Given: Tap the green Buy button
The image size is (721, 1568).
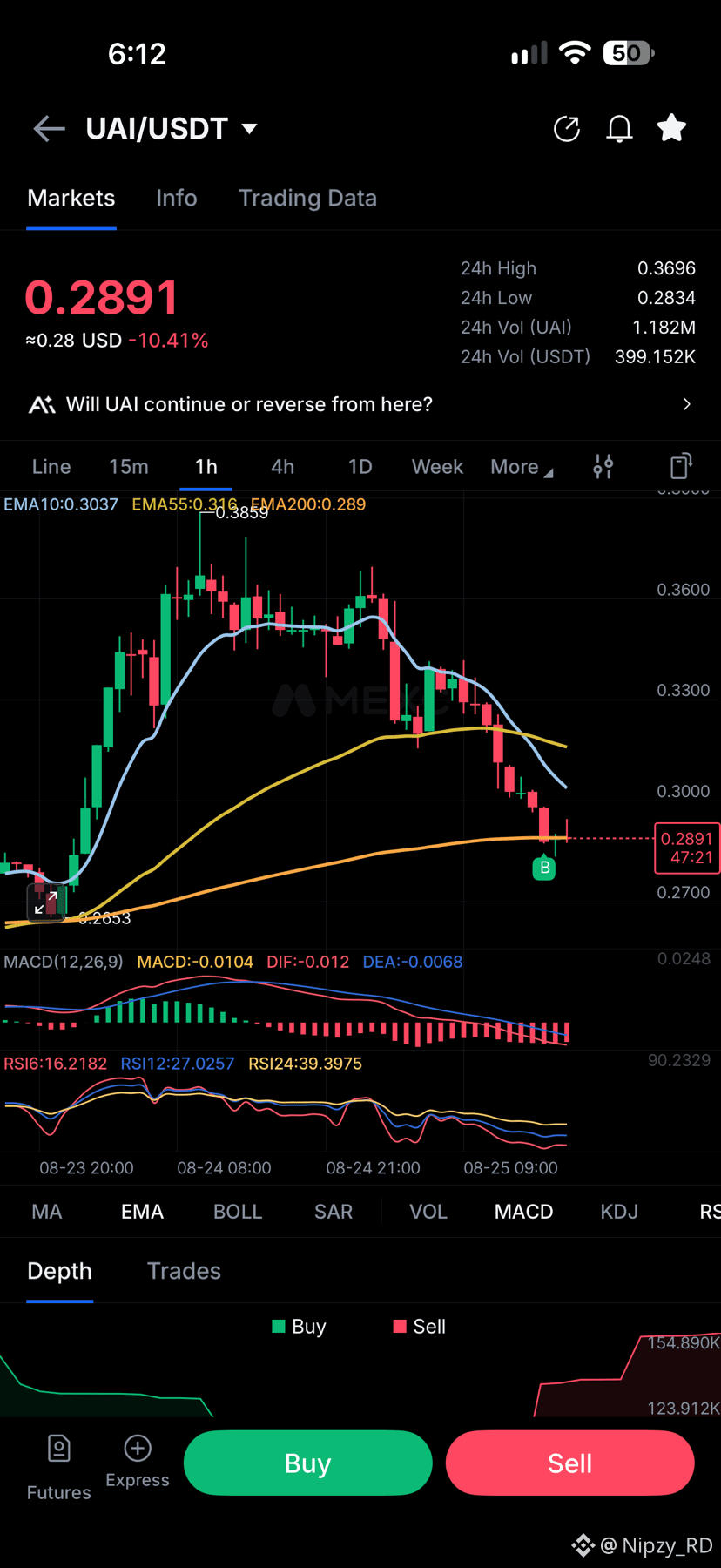Looking at the screenshot, I should [308, 1463].
